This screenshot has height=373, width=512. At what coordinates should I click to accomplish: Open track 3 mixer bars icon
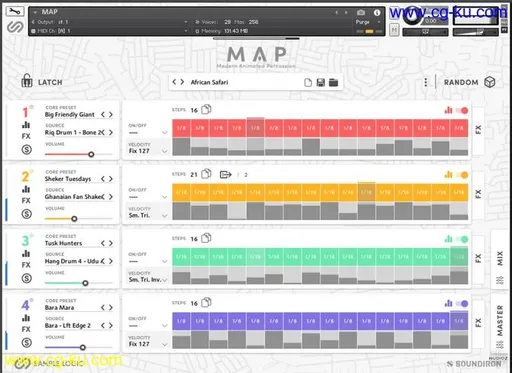(x=26, y=254)
